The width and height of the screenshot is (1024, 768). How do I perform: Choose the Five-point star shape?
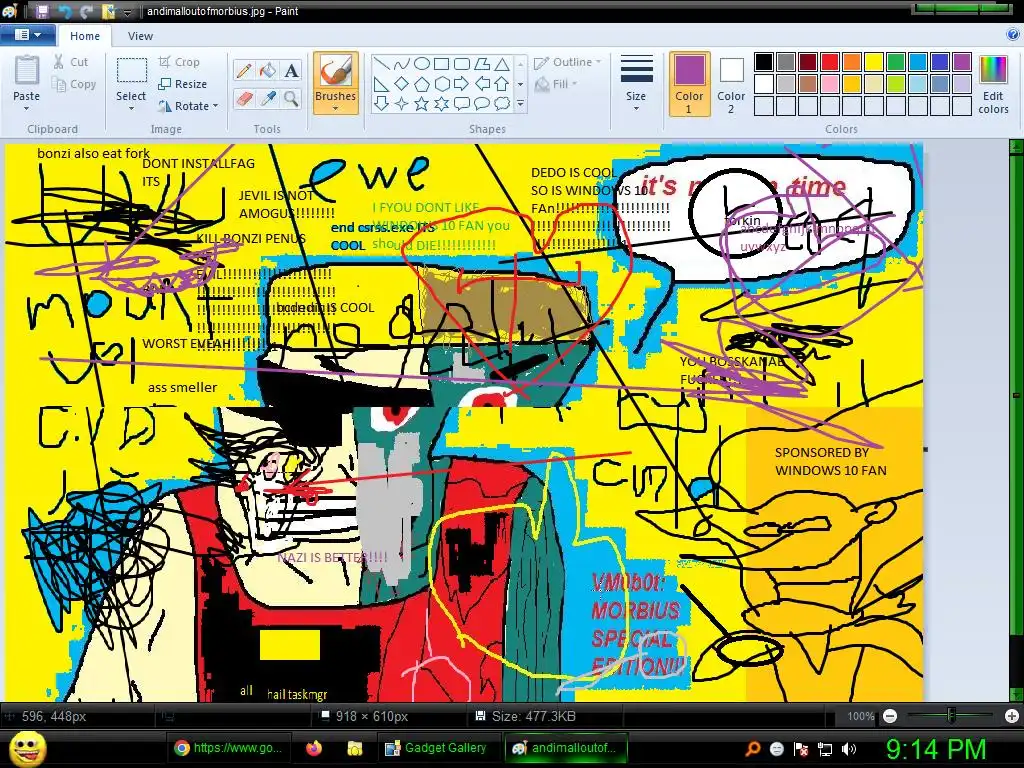point(422,103)
